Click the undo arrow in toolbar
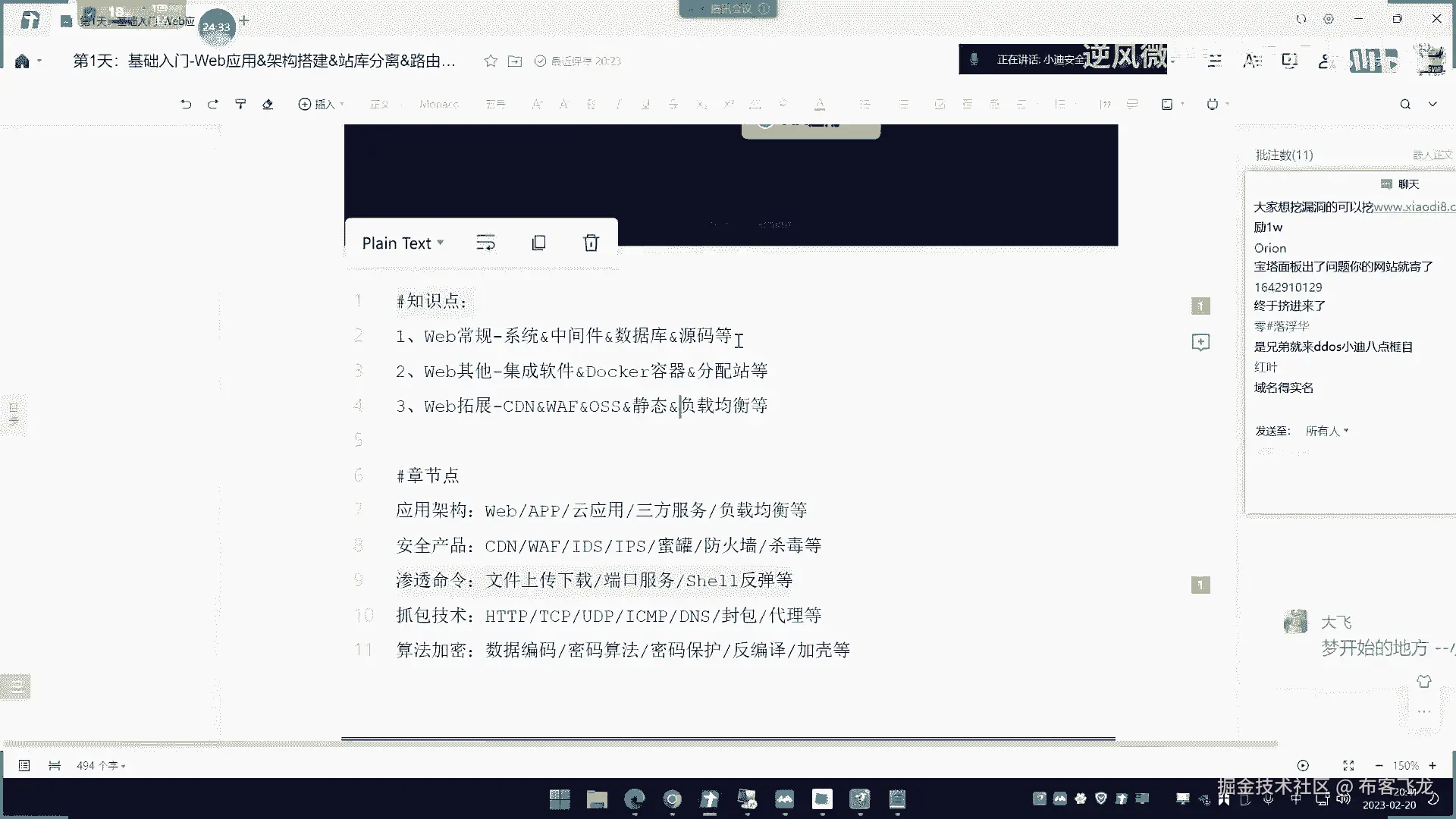This screenshot has width=1456, height=819. click(186, 104)
